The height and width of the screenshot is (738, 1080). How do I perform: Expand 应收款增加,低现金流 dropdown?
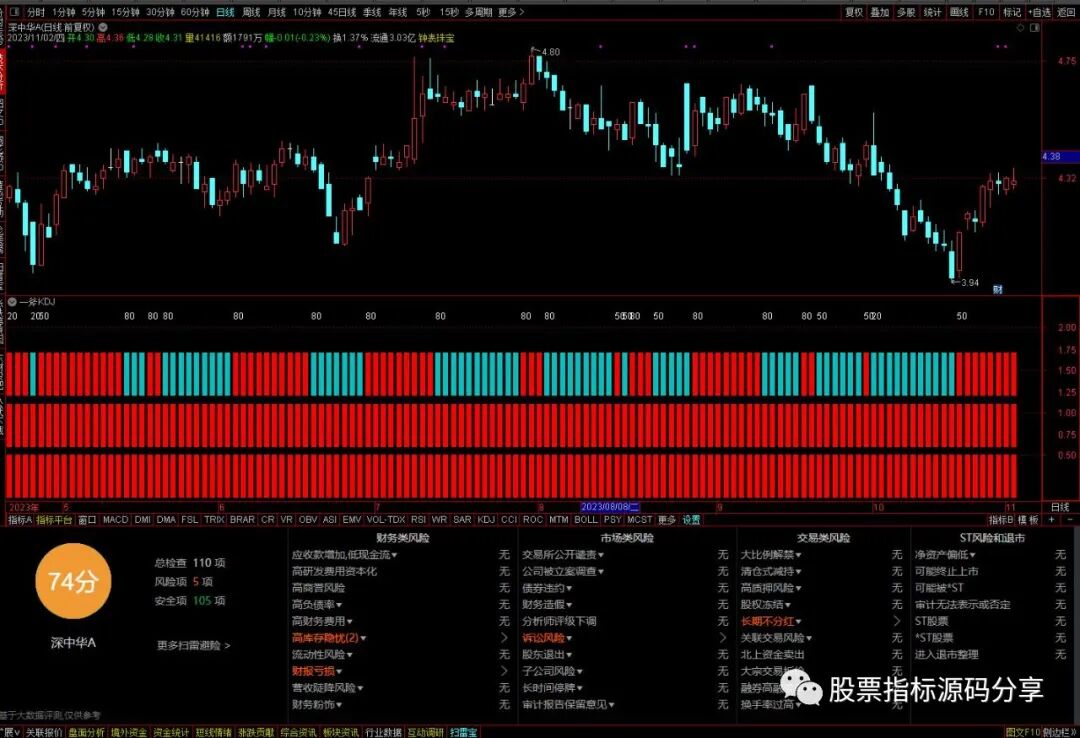pyautogui.click(x=344, y=555)
